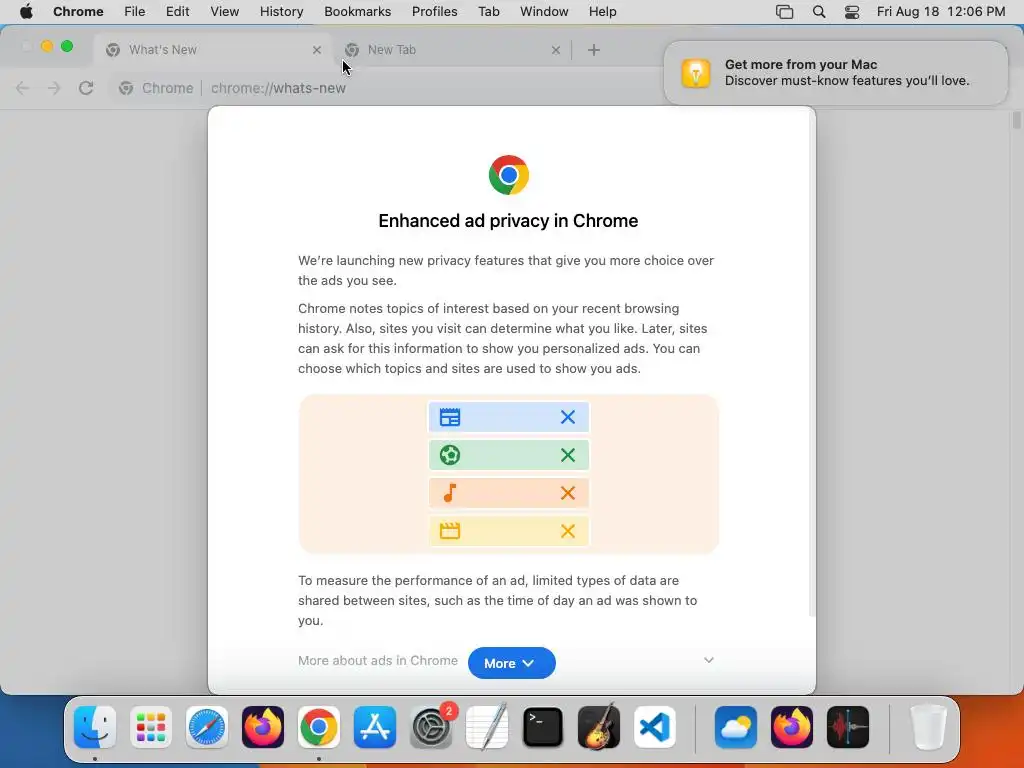Open the View menu

tap(225, 12)
